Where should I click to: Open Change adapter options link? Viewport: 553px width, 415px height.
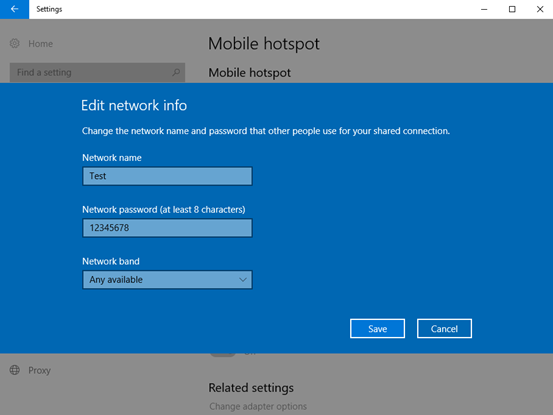pos(258,407)
